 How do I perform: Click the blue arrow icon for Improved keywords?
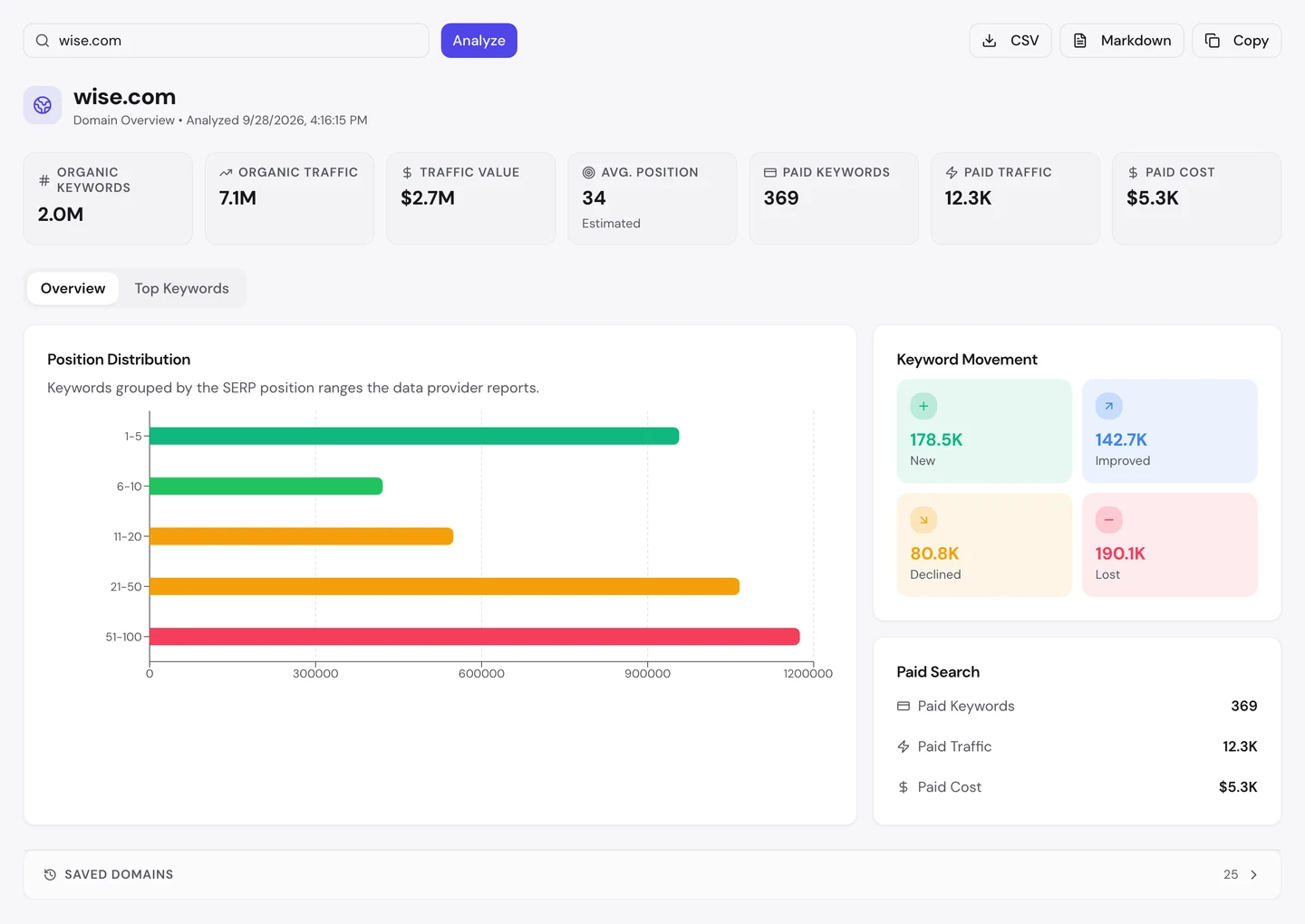1108,406
